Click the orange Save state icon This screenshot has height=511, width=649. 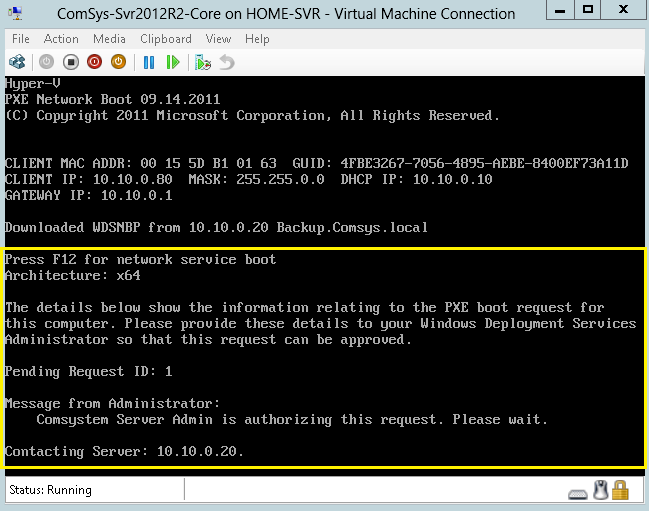click(118, 62)
